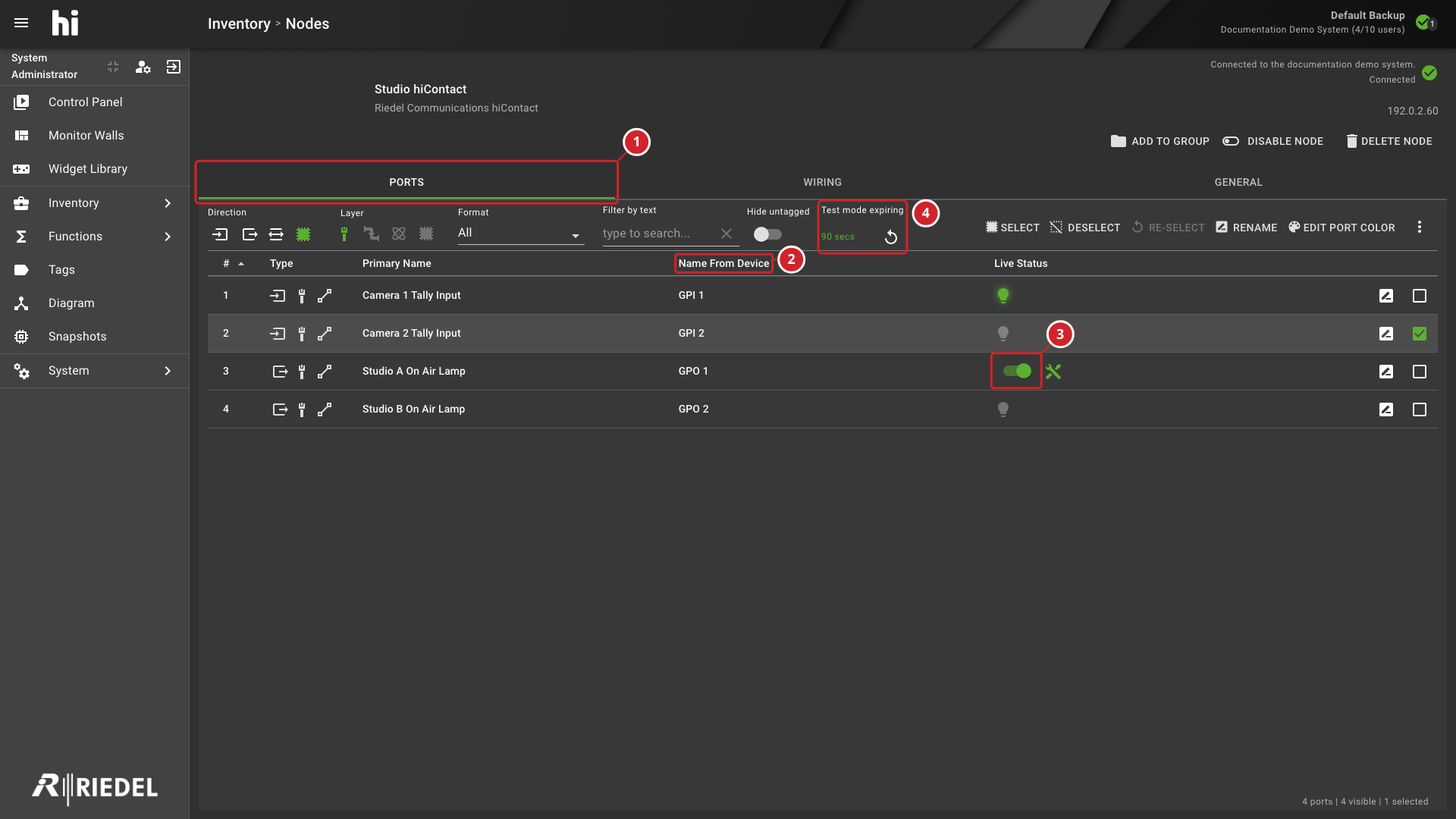The width and height of the screenshot is (1456, 819).
Task: Open the hamburger main menu
Action: (x=21, y=23)
